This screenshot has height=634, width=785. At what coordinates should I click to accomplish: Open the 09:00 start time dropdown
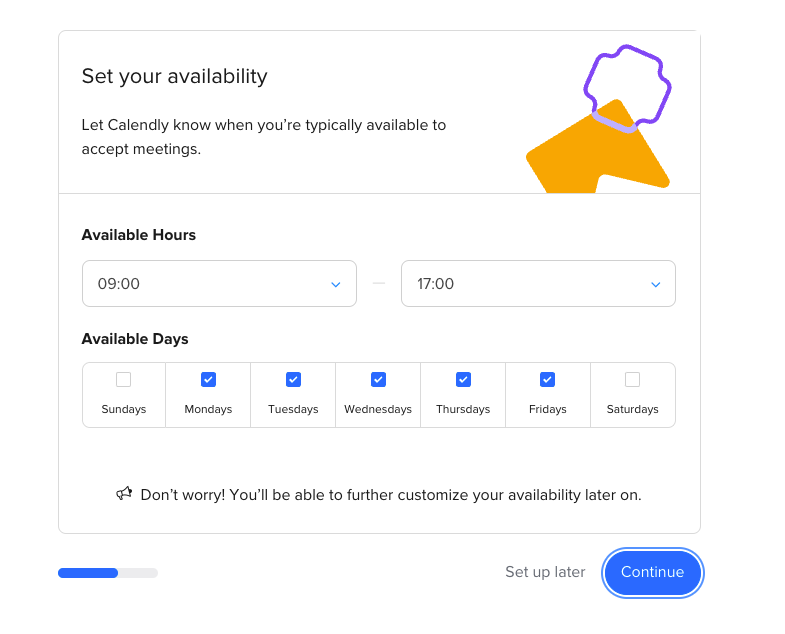point(219,283)
